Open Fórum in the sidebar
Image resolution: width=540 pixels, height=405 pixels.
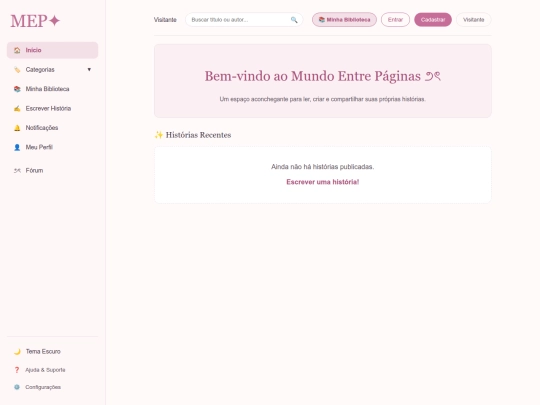52,170
